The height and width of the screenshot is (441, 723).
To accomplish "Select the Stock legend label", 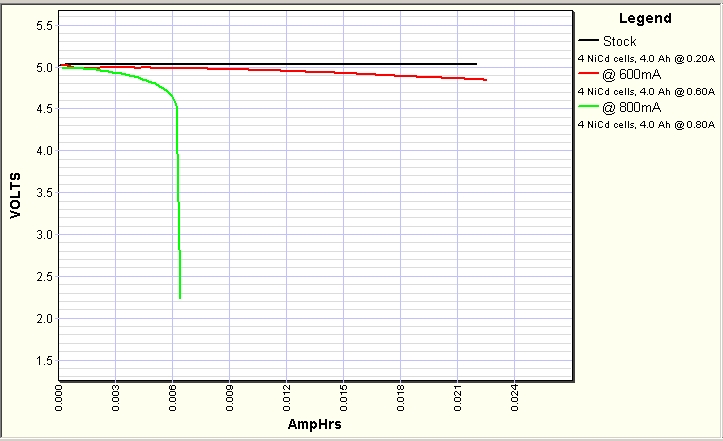I will pyautogui.click(x=620, y=41).
